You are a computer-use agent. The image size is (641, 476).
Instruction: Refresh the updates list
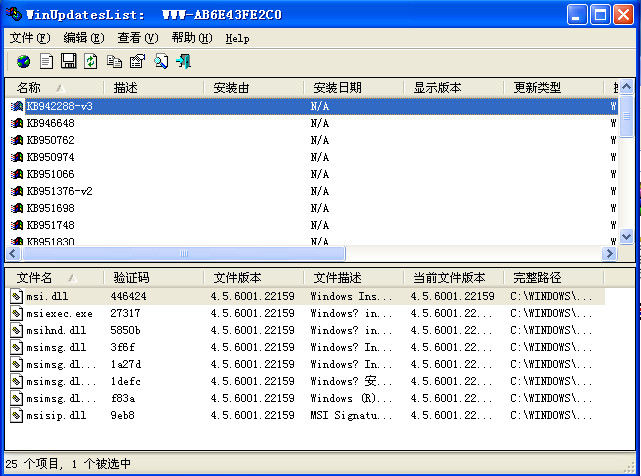90,62
